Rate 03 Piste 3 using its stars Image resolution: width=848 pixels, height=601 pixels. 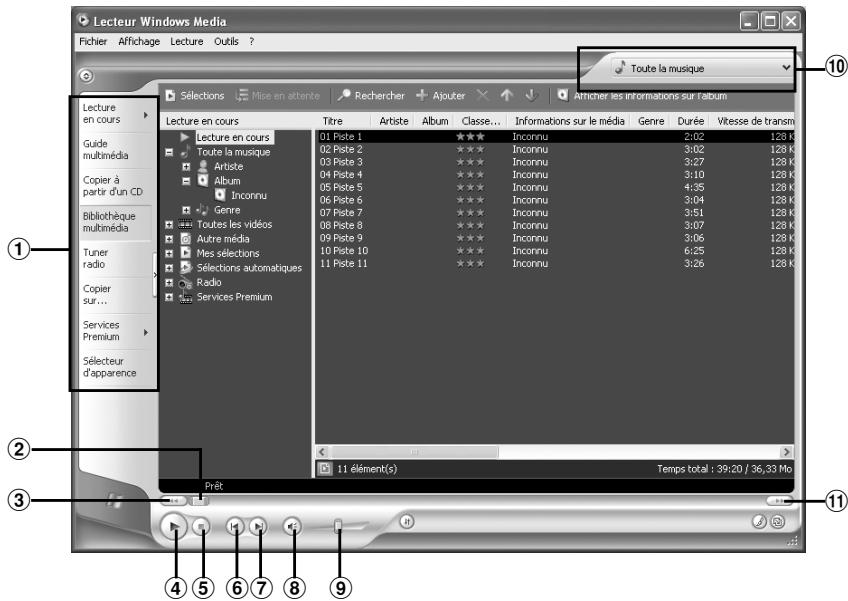[470, 162]
